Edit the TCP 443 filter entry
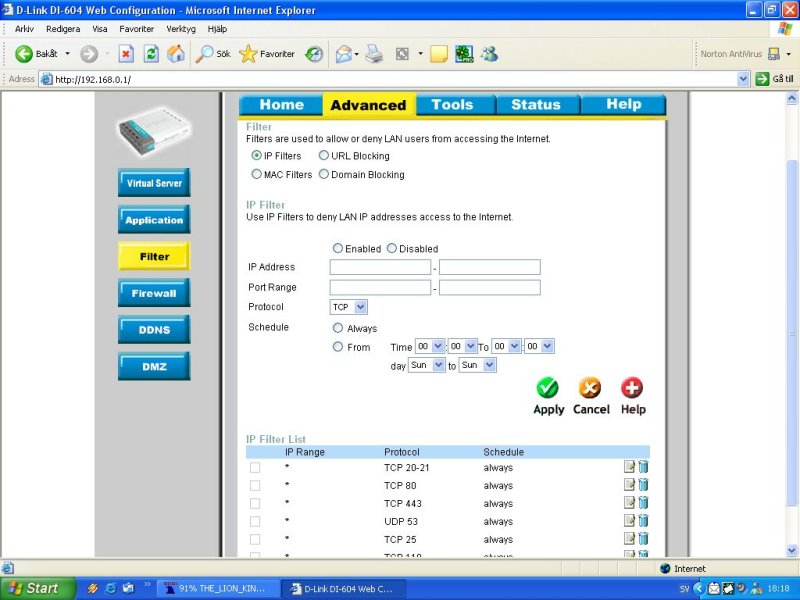This screenshot has height=600, width=800. [x=630, y=503]
